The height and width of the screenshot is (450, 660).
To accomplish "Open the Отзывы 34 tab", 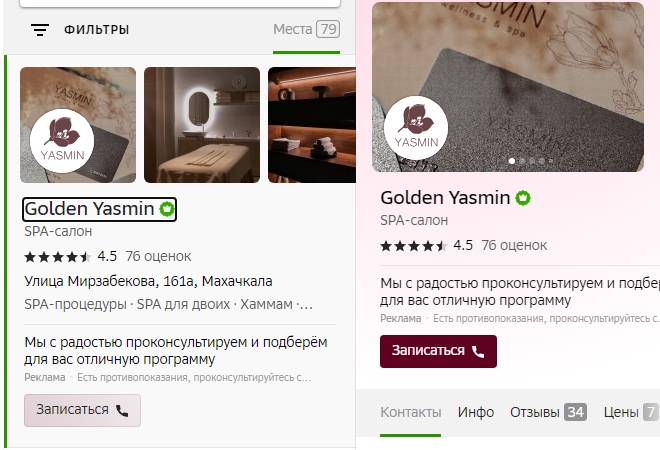I will [548, 412].
